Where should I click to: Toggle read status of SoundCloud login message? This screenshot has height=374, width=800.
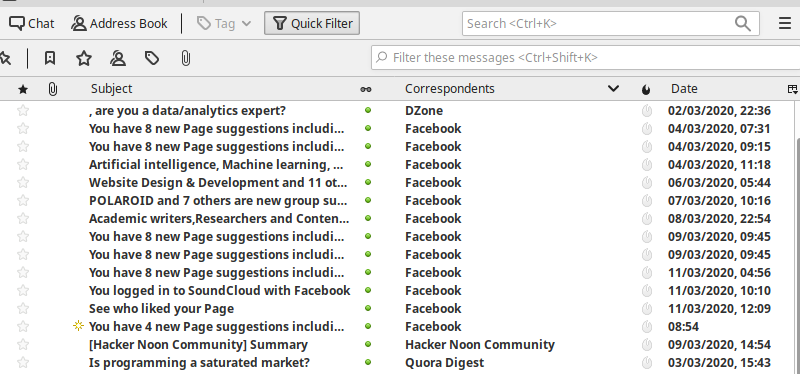[368, 290]
